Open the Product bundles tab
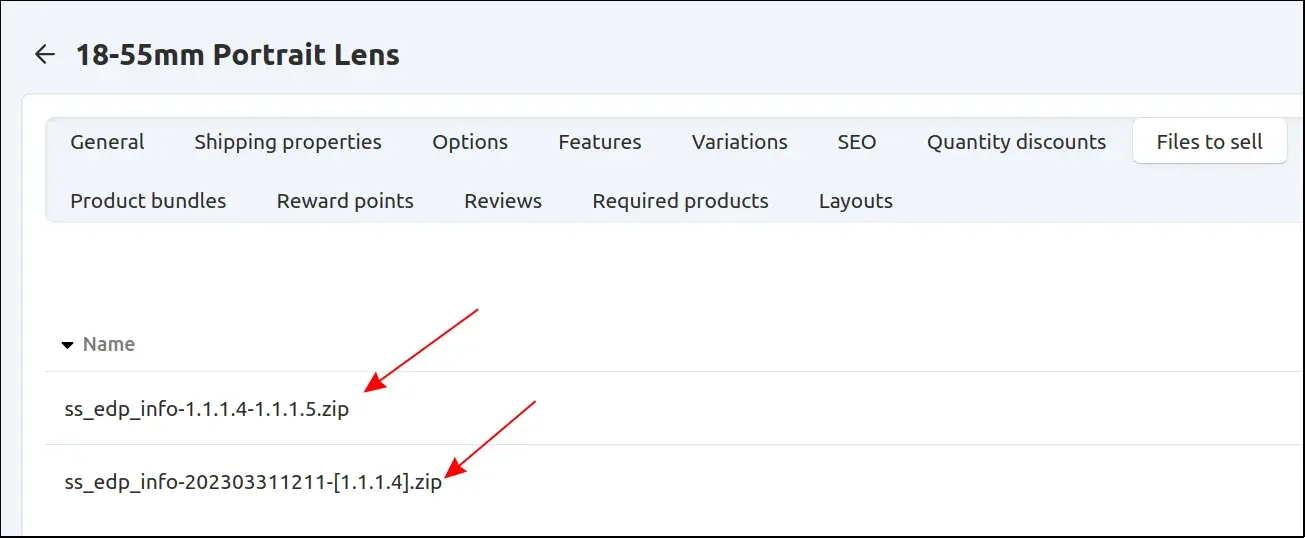1305x538 pixels. (x=148, y=201)
